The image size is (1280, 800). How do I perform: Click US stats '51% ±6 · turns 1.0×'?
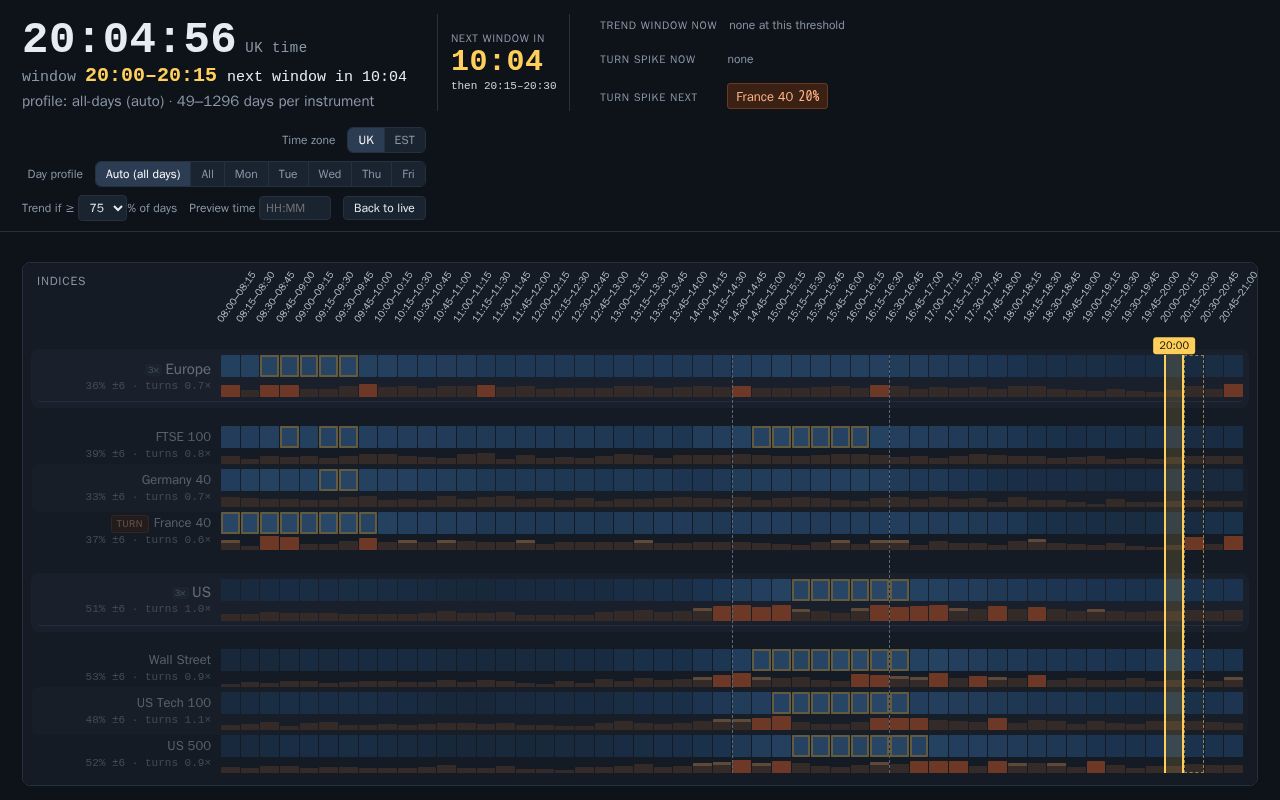[148, 609]
